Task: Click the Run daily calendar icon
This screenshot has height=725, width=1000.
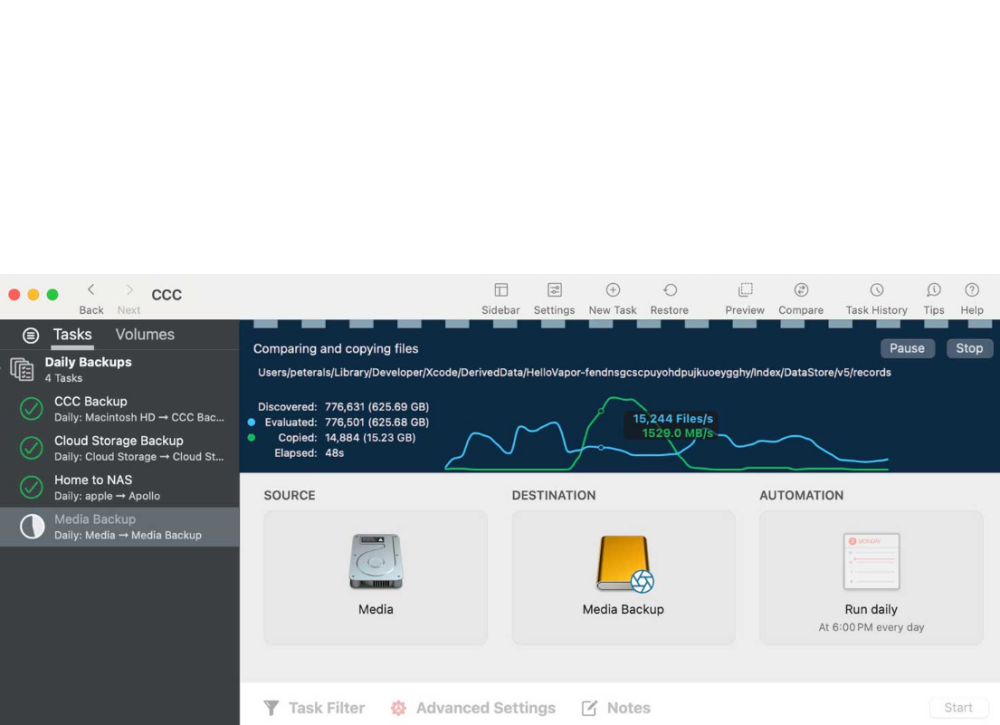Action: 871,561
